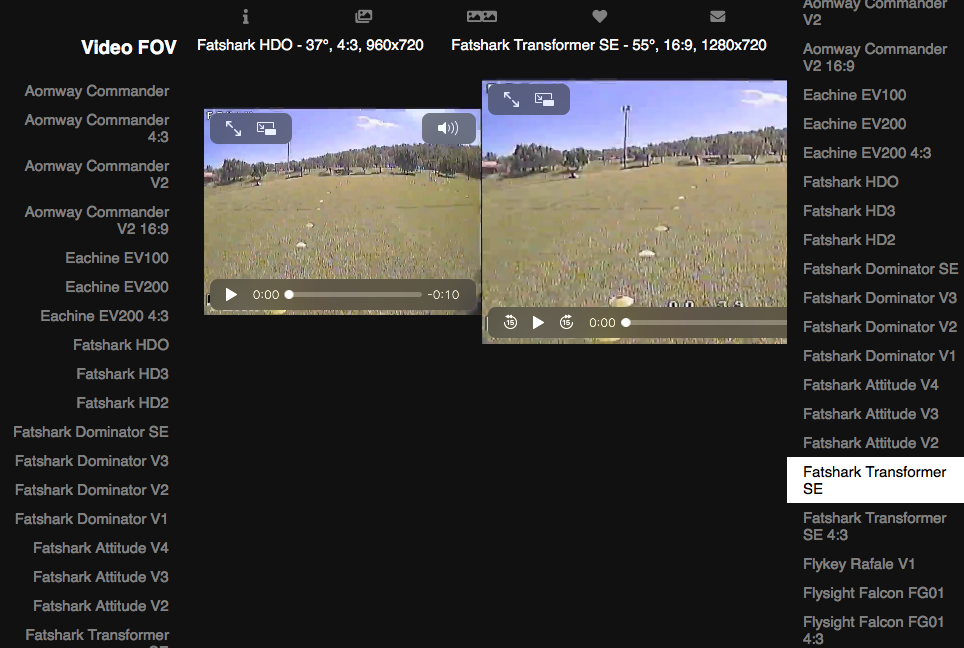Select Aomway Commander in the left goggle list

coord(97,91)
